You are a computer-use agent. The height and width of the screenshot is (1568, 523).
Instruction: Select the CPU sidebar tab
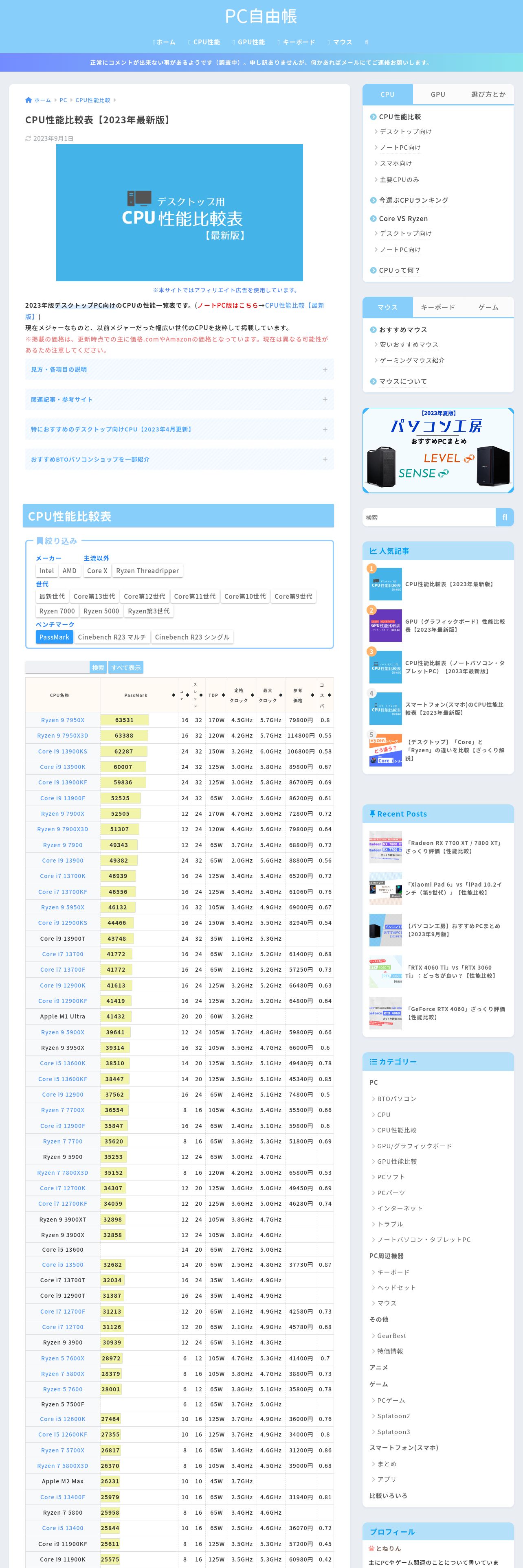(387, 94)
